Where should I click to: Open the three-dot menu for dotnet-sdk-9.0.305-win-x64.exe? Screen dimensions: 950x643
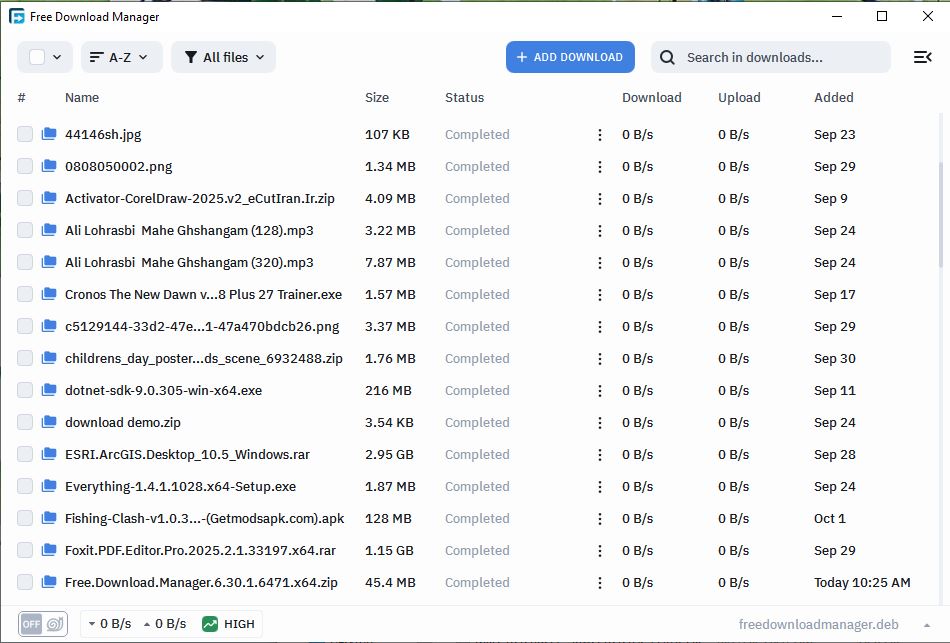(600, 391)
